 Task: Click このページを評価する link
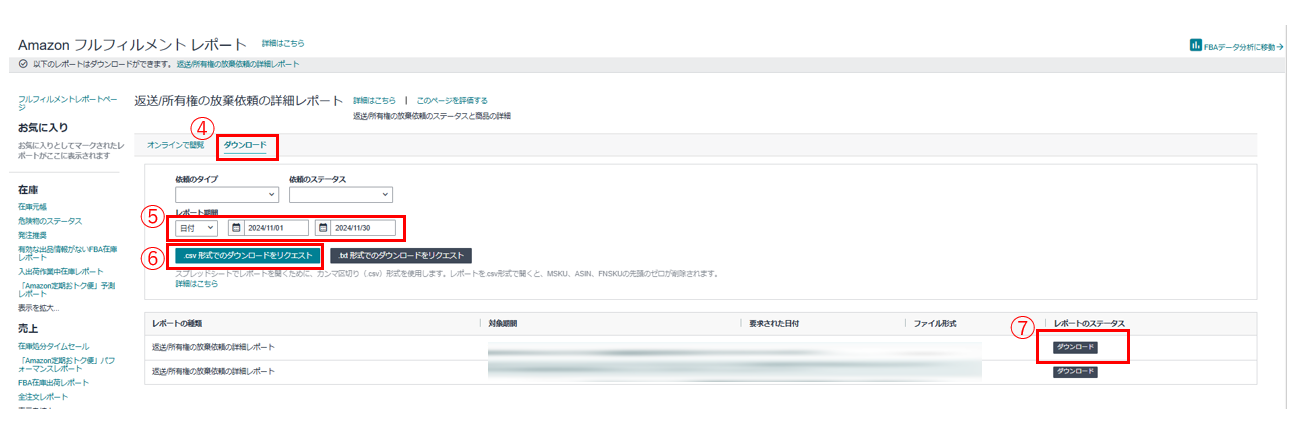(452, 101)
